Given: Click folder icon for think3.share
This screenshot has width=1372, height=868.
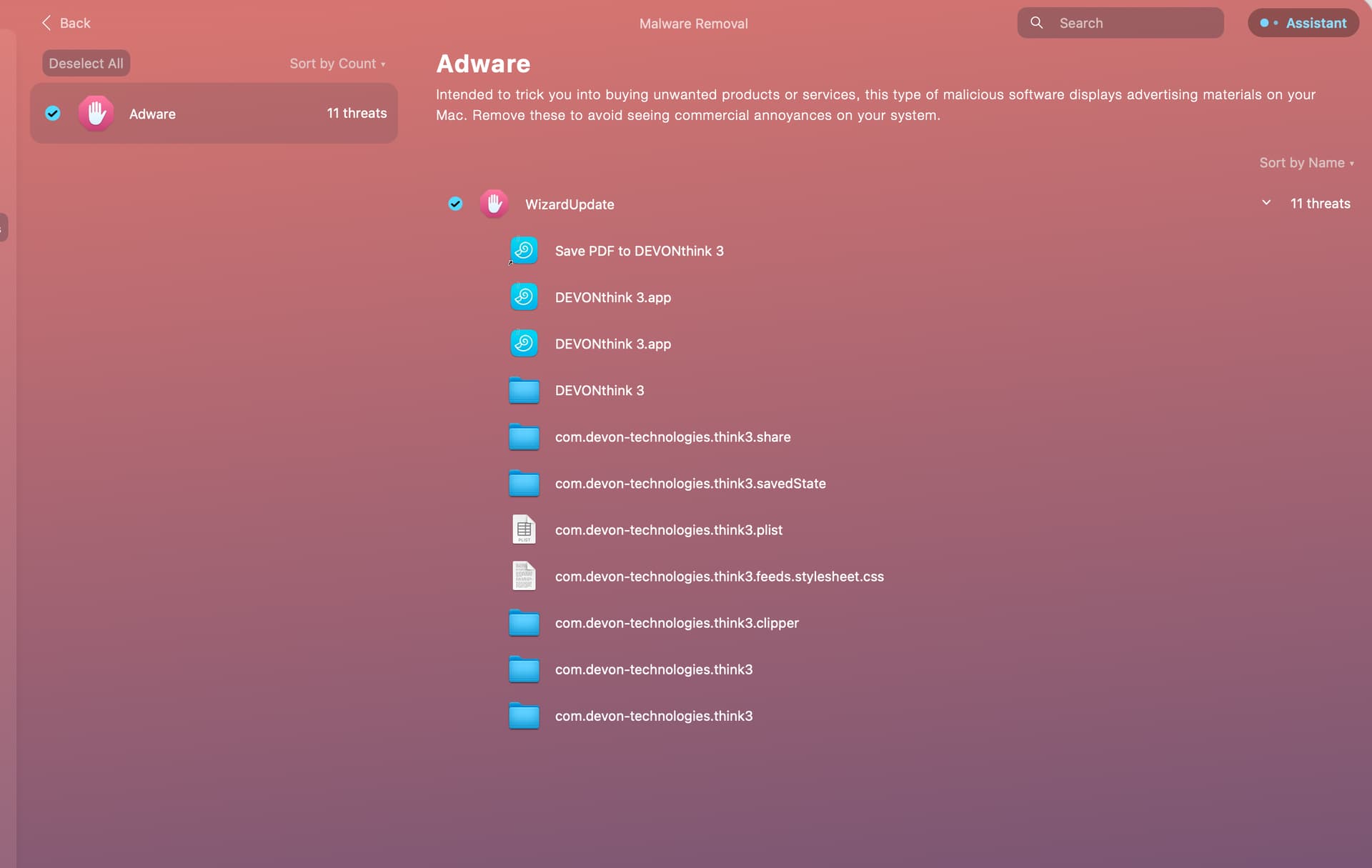Looking at the screenshot, I should click(x=524, y=437).
